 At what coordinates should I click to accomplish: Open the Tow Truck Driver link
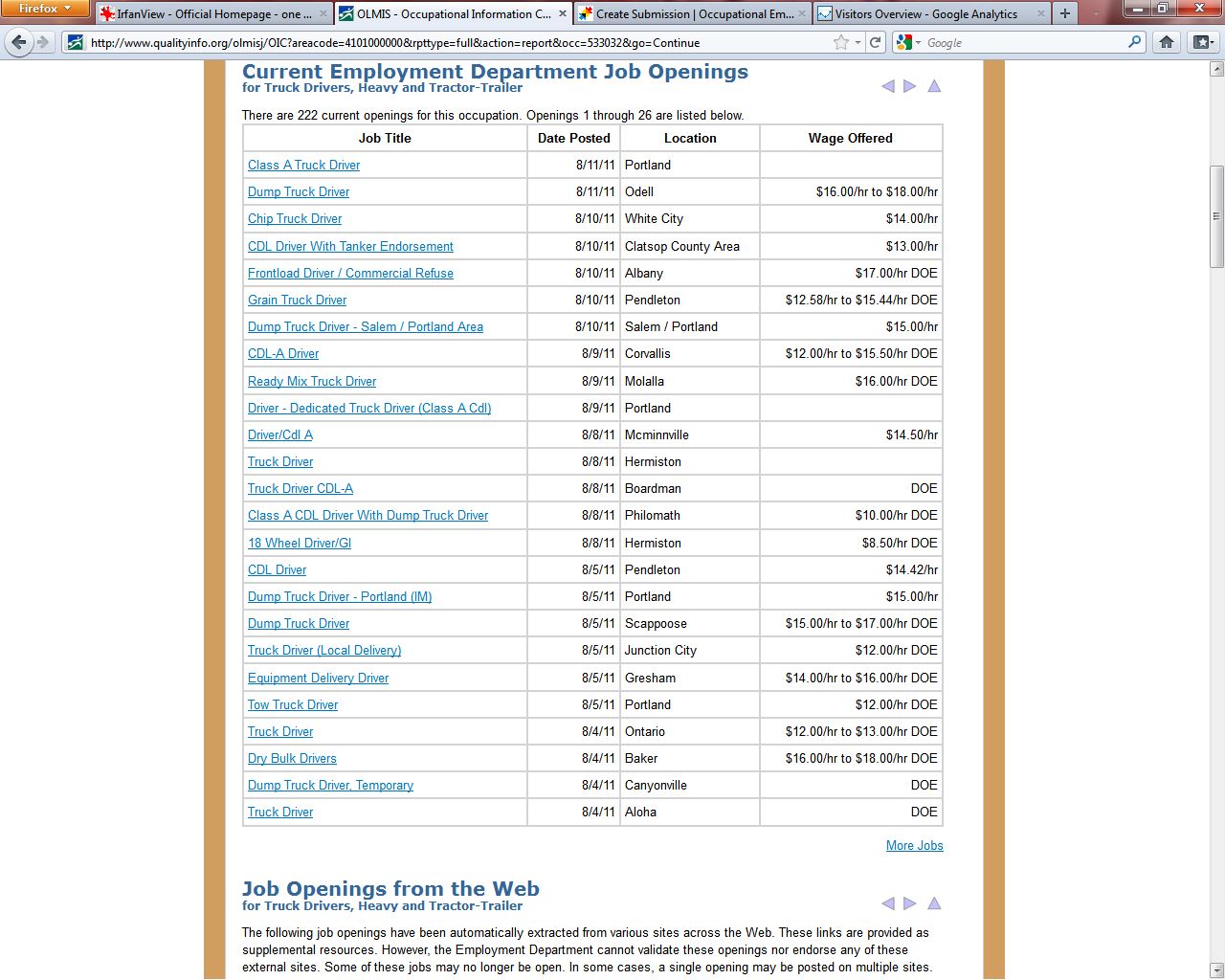(x=293, y=704)
